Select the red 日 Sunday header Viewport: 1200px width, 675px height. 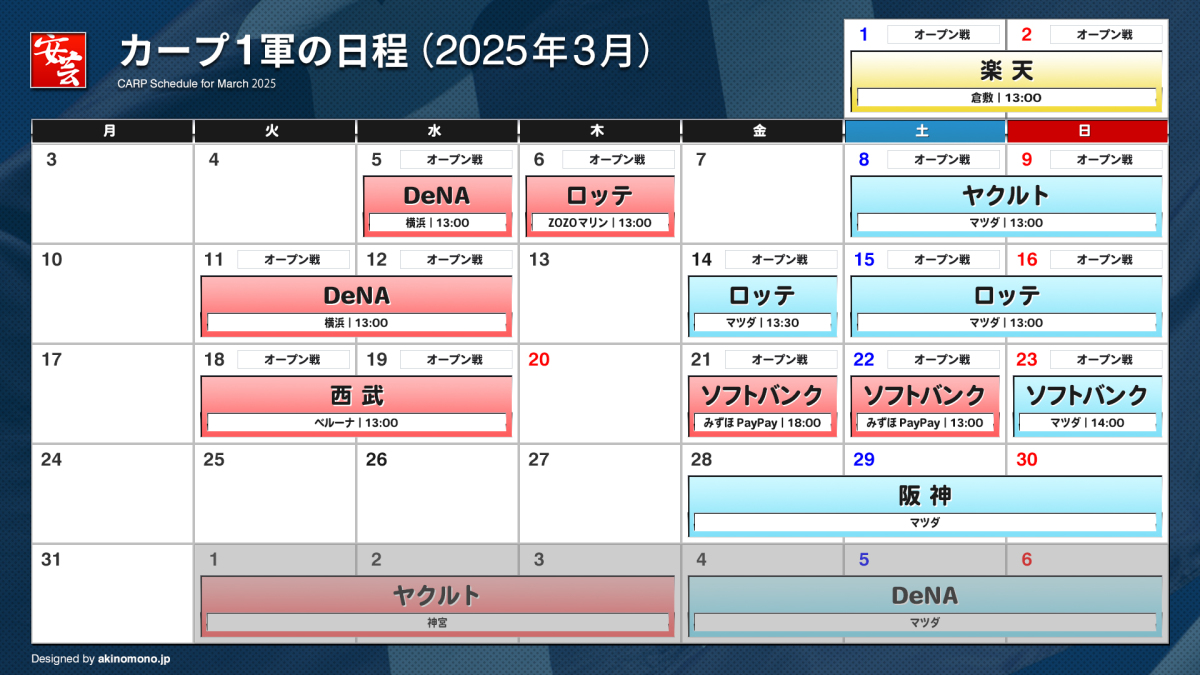1087,131
